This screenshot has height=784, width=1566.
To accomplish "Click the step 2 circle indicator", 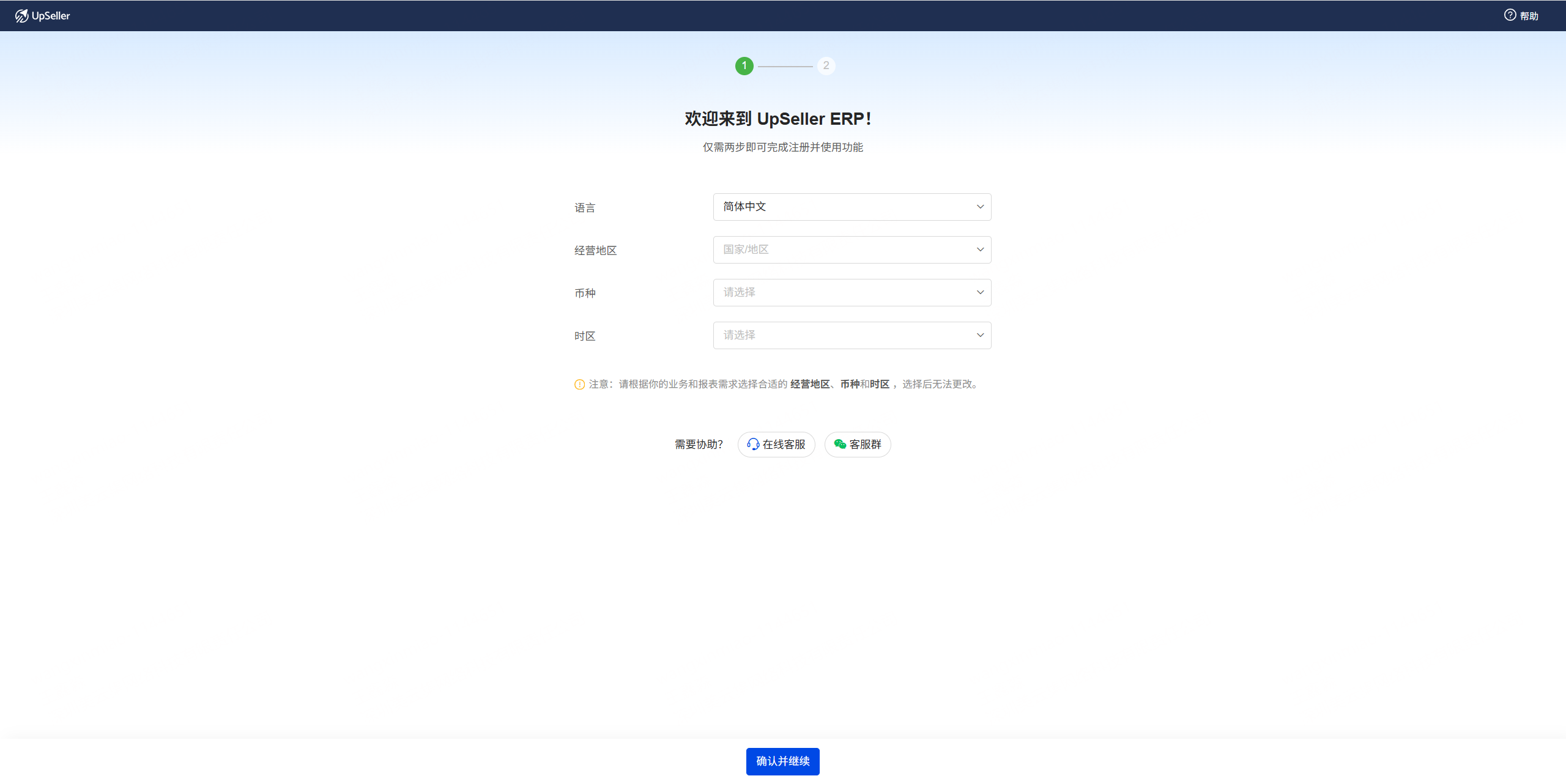I will click(826, 65).
